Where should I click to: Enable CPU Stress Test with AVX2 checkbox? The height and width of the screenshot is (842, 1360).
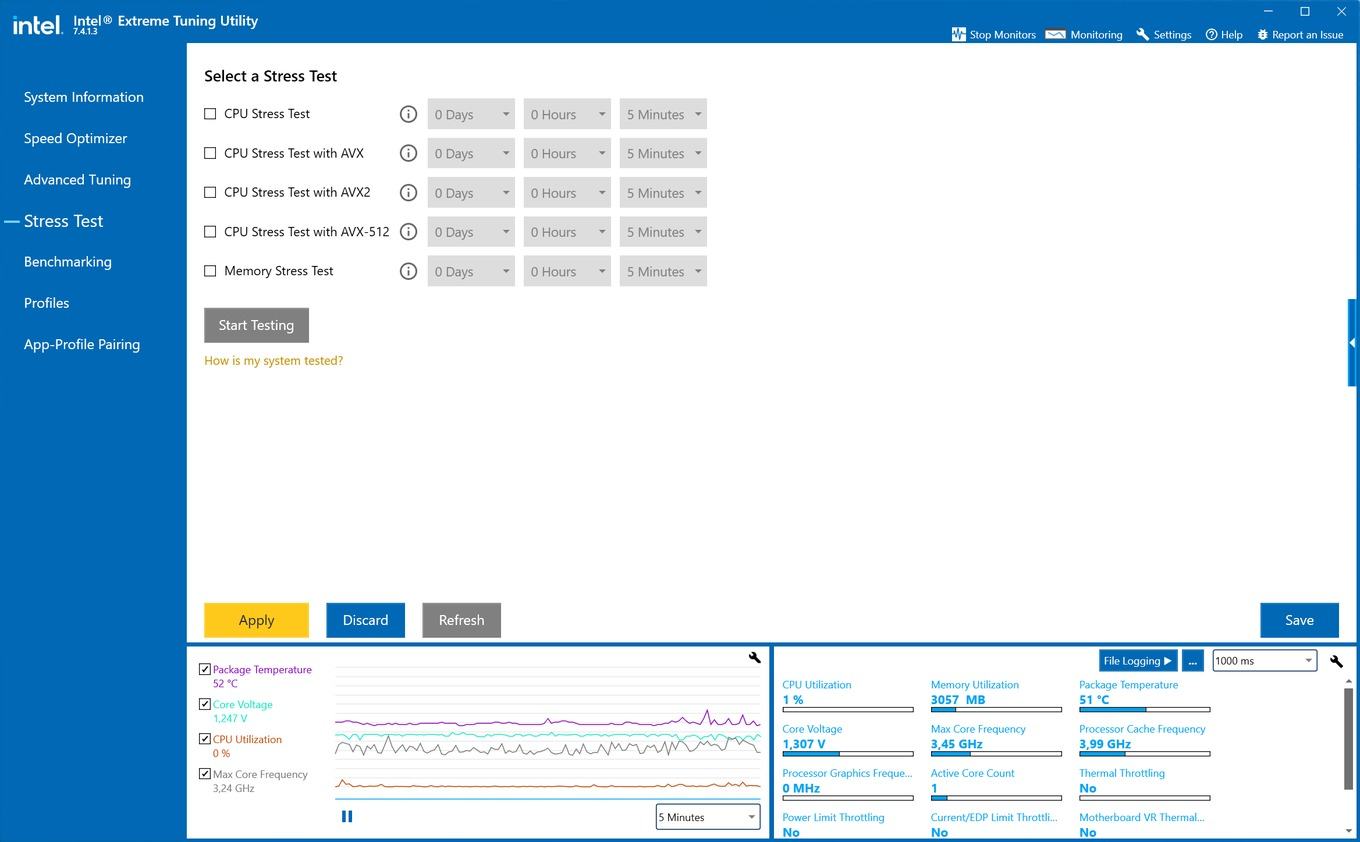(x=210, y=192)
